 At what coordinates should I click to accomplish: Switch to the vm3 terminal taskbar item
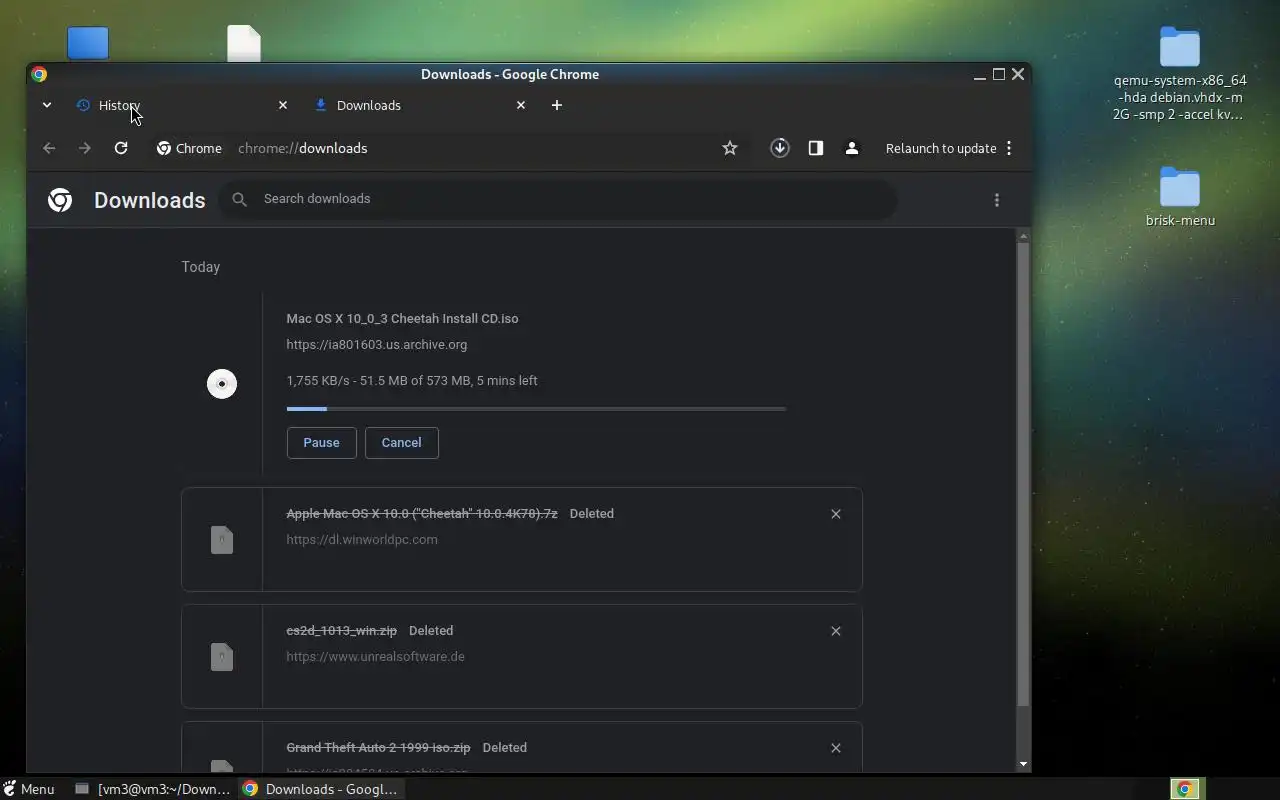click(x=153, y=789)
